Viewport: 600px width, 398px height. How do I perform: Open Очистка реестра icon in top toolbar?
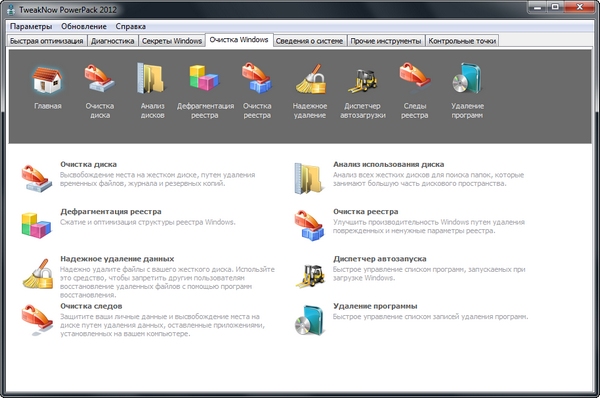257,78
